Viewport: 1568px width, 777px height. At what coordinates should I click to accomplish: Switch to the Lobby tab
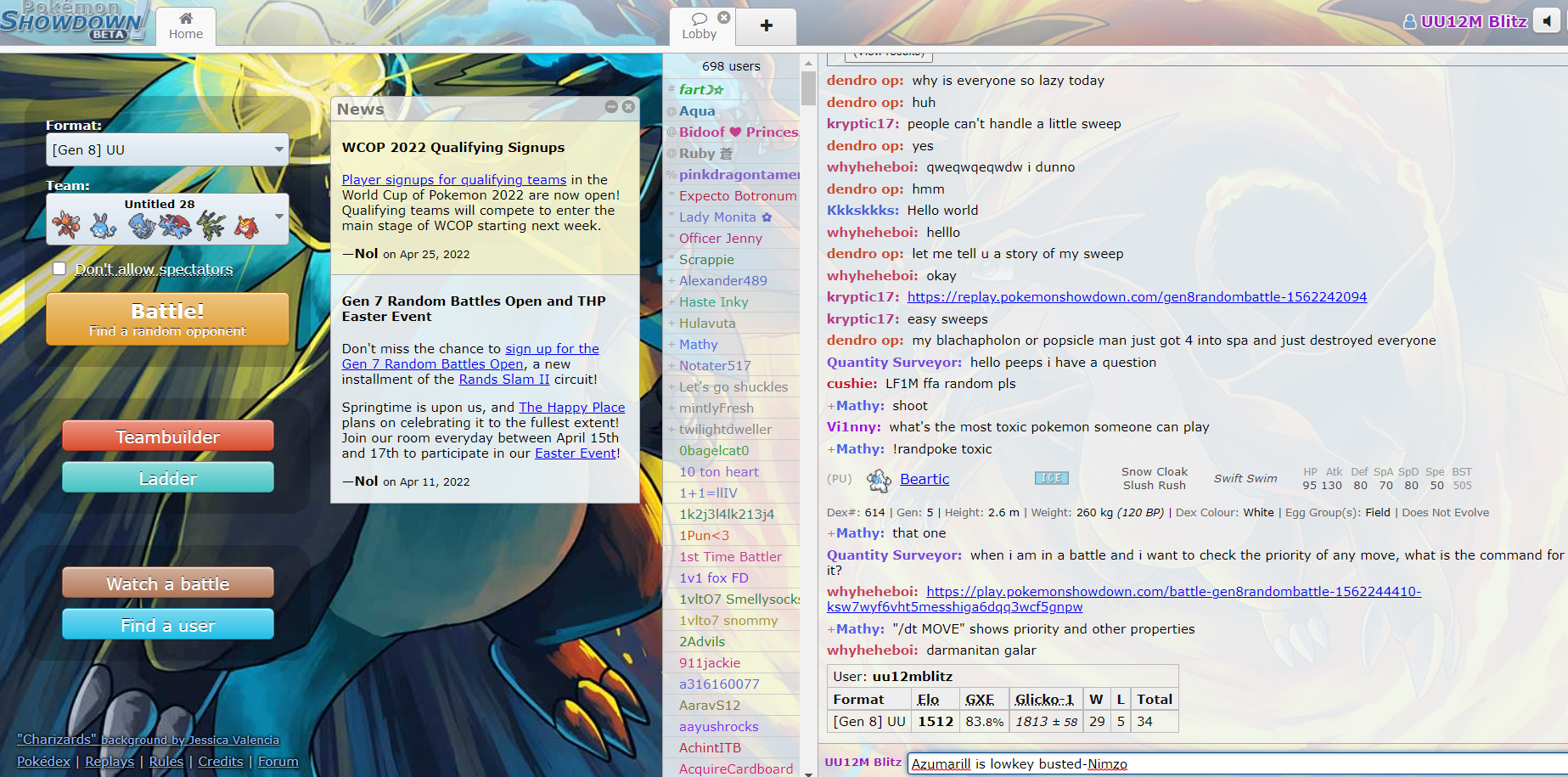700,26
